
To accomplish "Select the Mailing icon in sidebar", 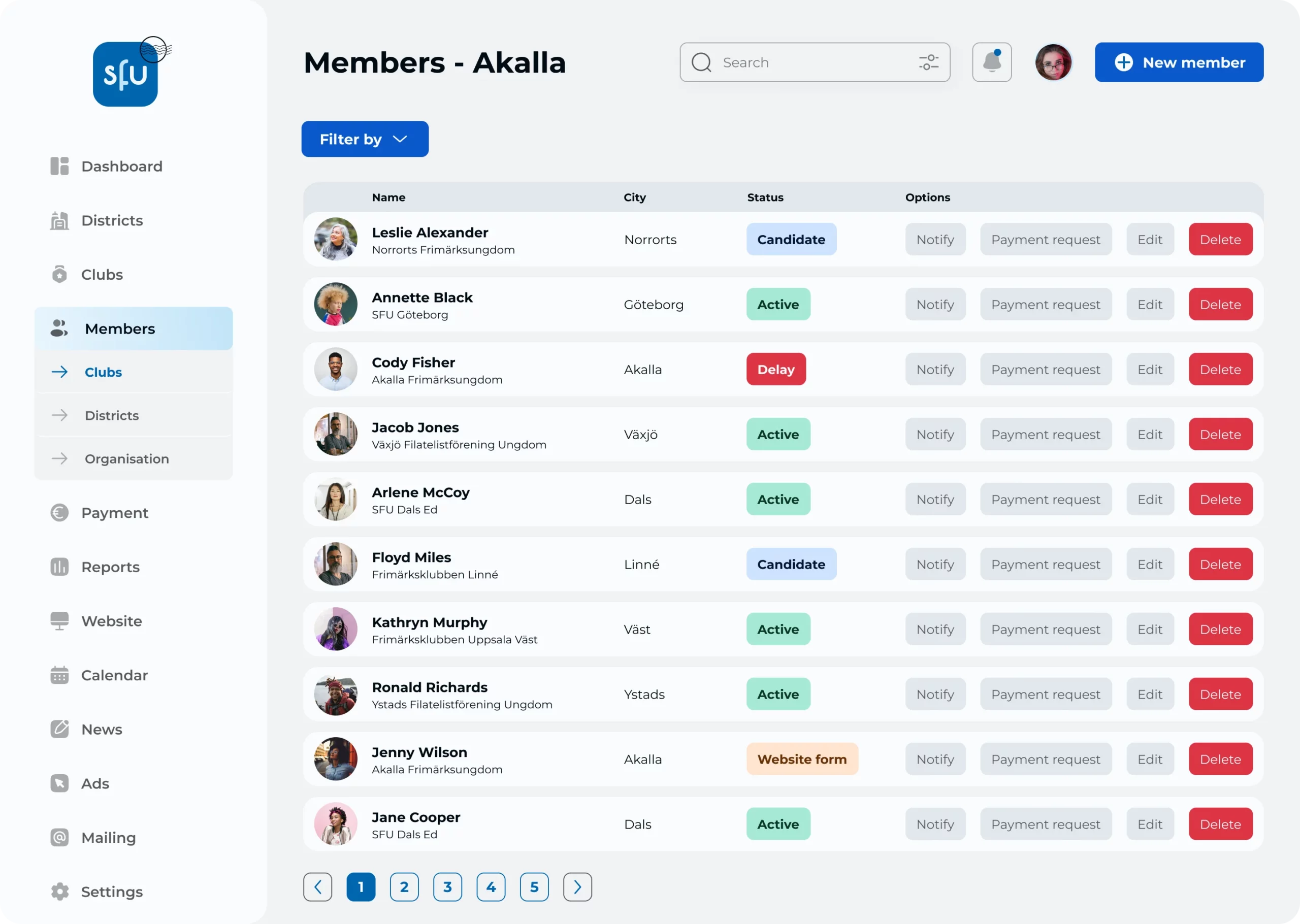I will pyautogui.click(x=60, y=837).
